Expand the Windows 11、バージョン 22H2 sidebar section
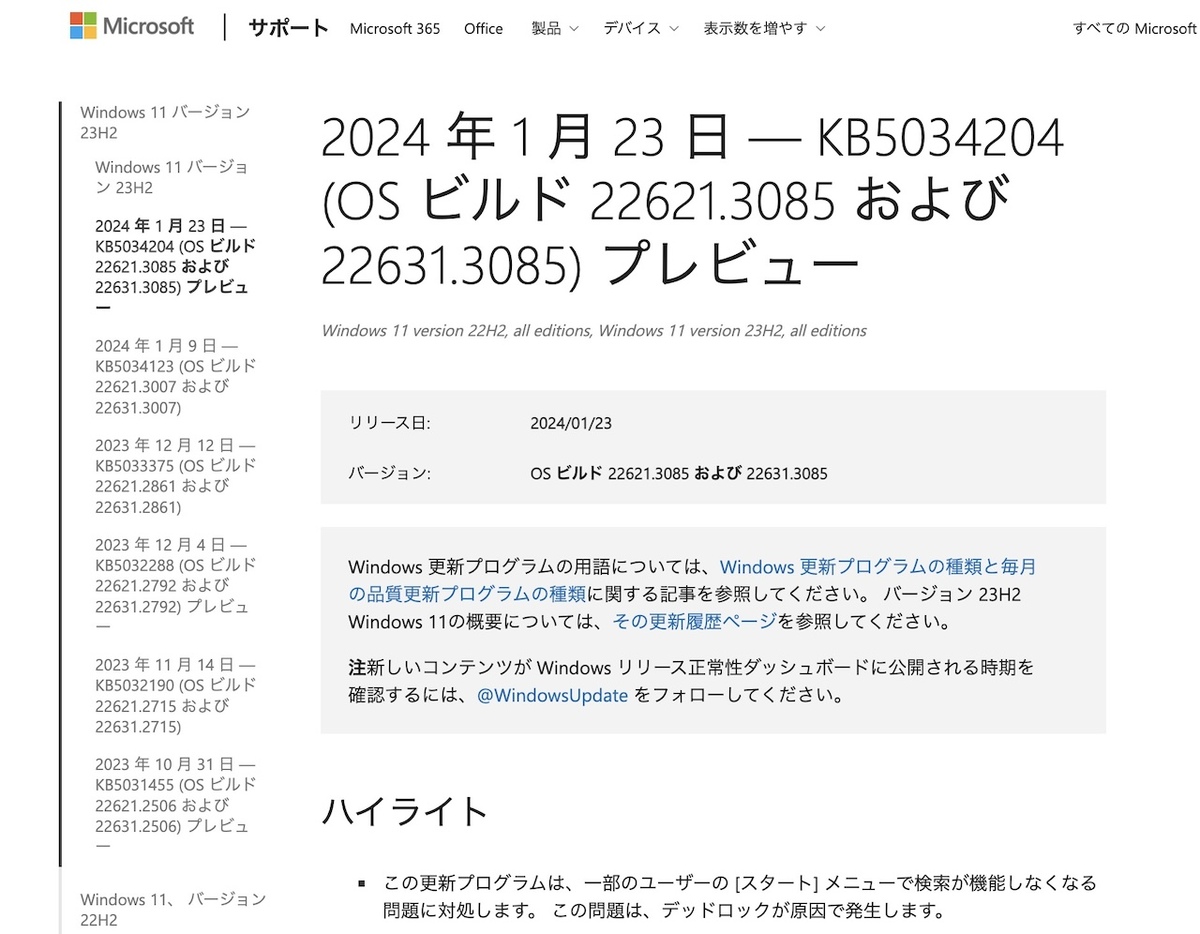 [173, 909]
